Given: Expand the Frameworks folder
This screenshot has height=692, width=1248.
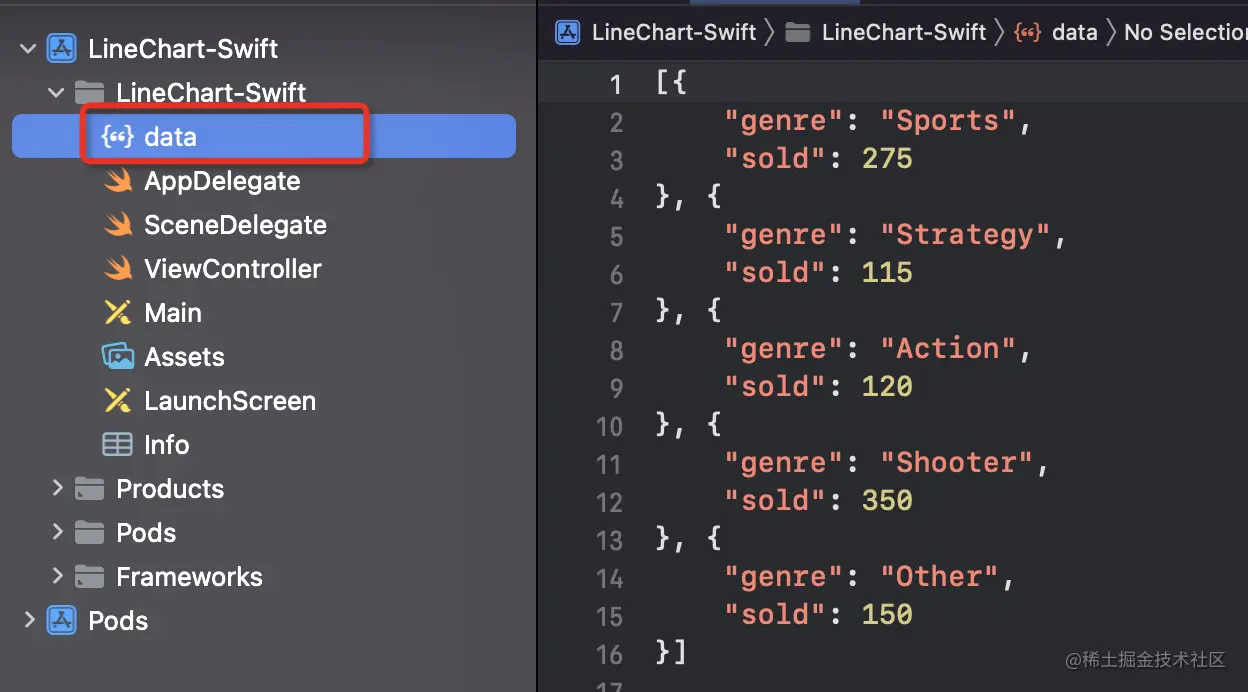Looking at the screenshot, I should (57, 576).
